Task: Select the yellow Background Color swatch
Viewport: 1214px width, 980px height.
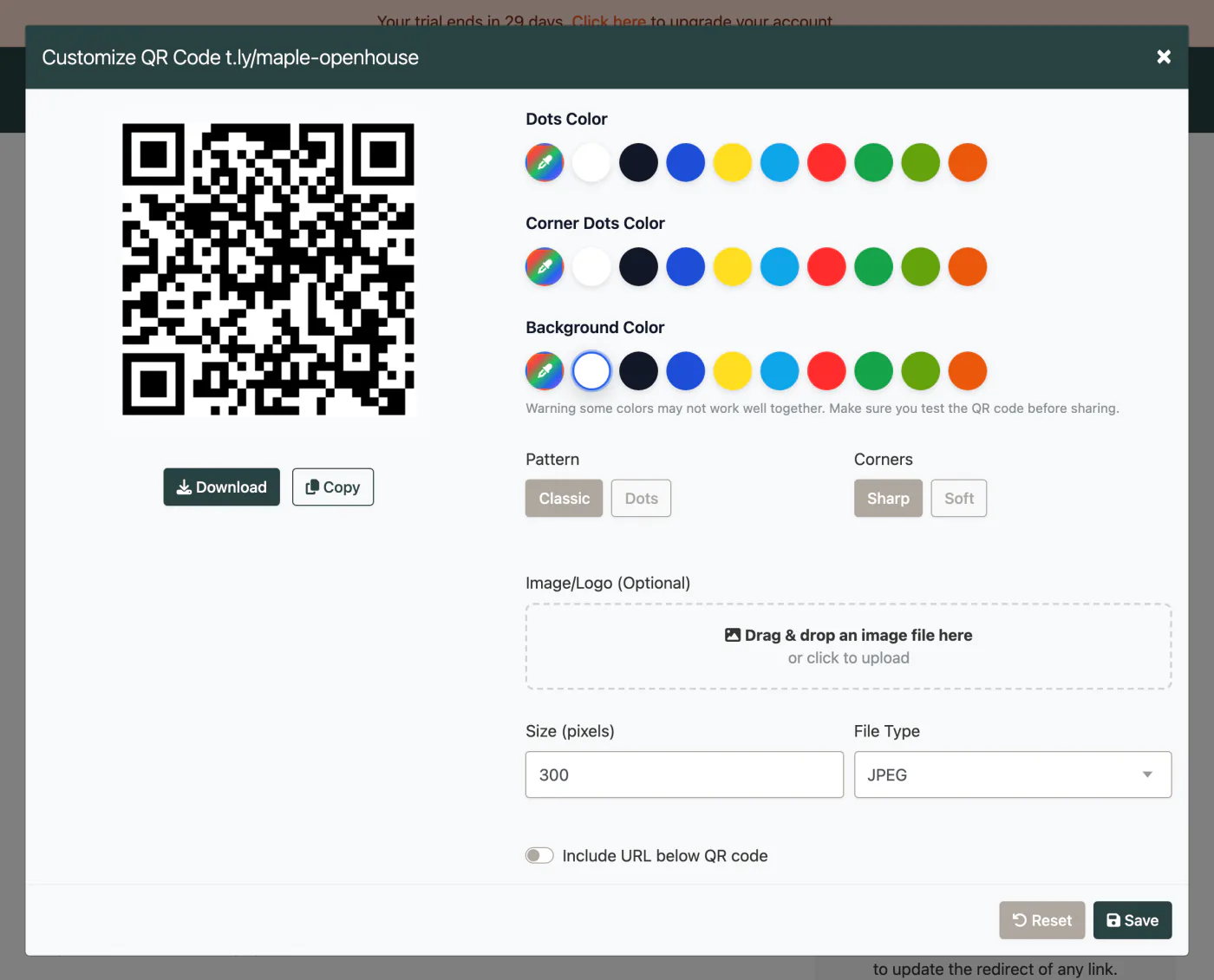Action: click(x=733, y=370)
